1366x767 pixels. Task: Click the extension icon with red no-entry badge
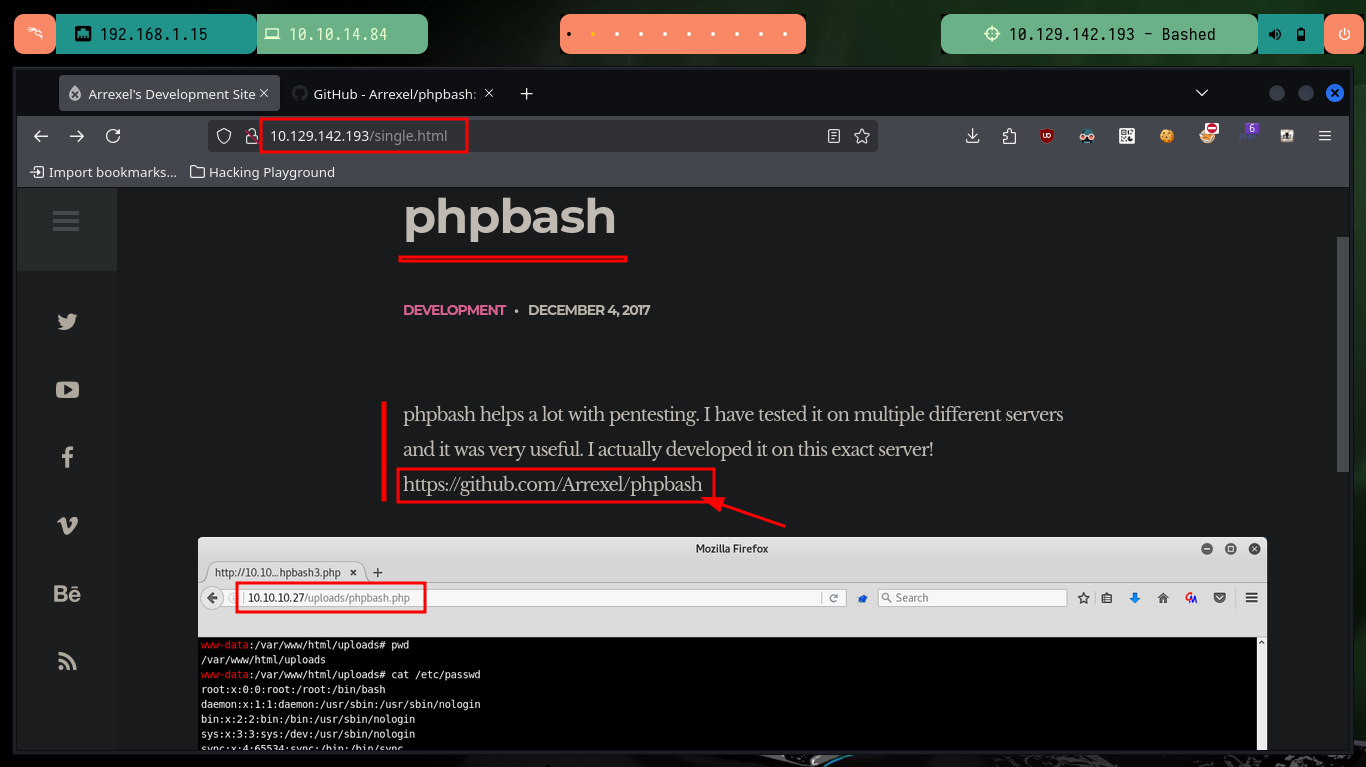pyautogui.click(x=1208, y=134)
